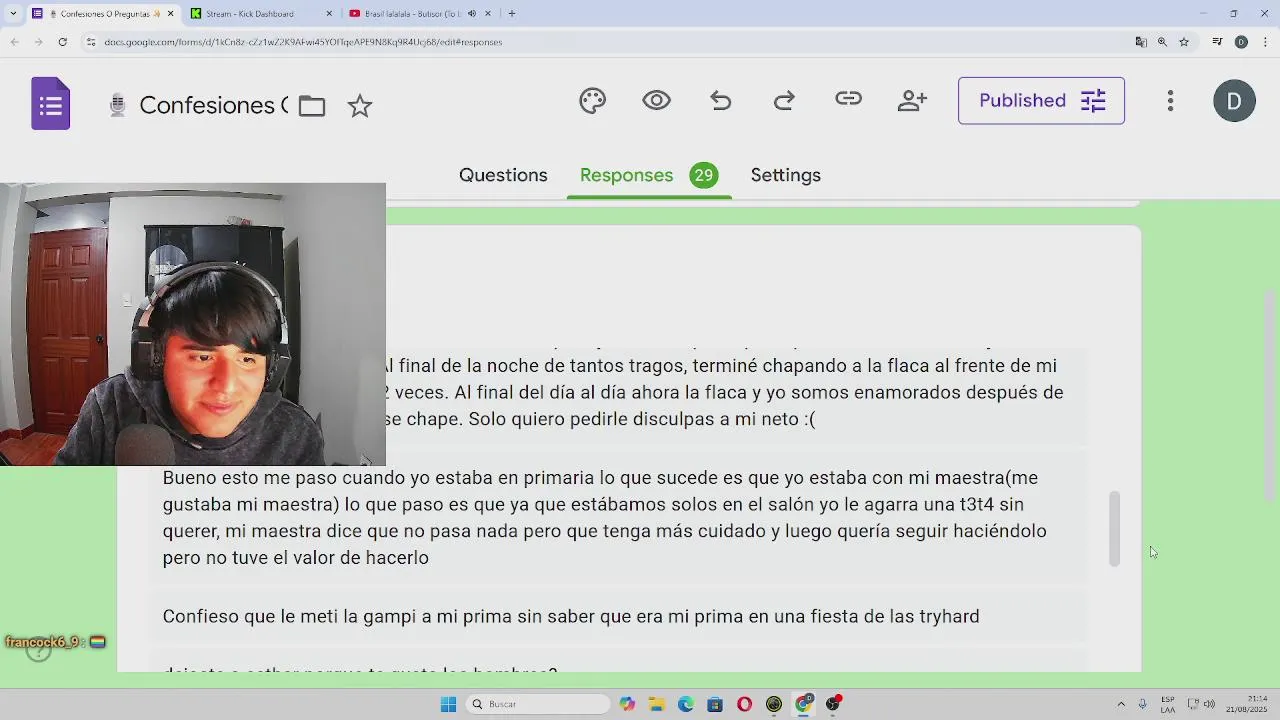Open the Google account avatar

tap(1234, 101)
